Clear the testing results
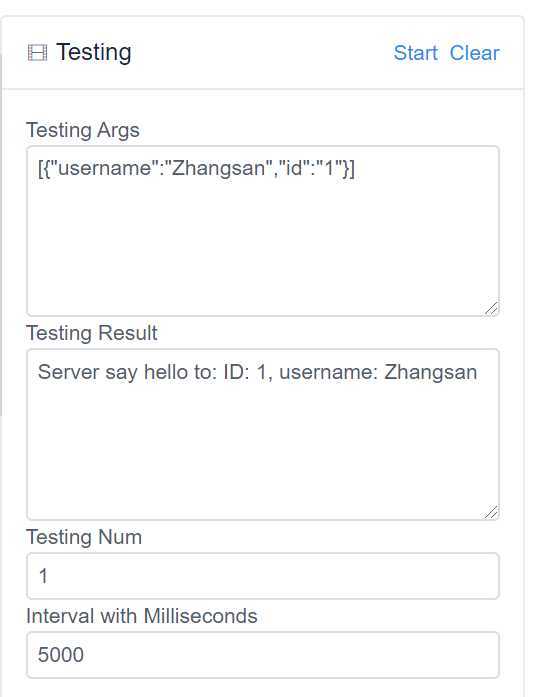Image resolution: width=547 pixels, height=697 pixels. 474,53
